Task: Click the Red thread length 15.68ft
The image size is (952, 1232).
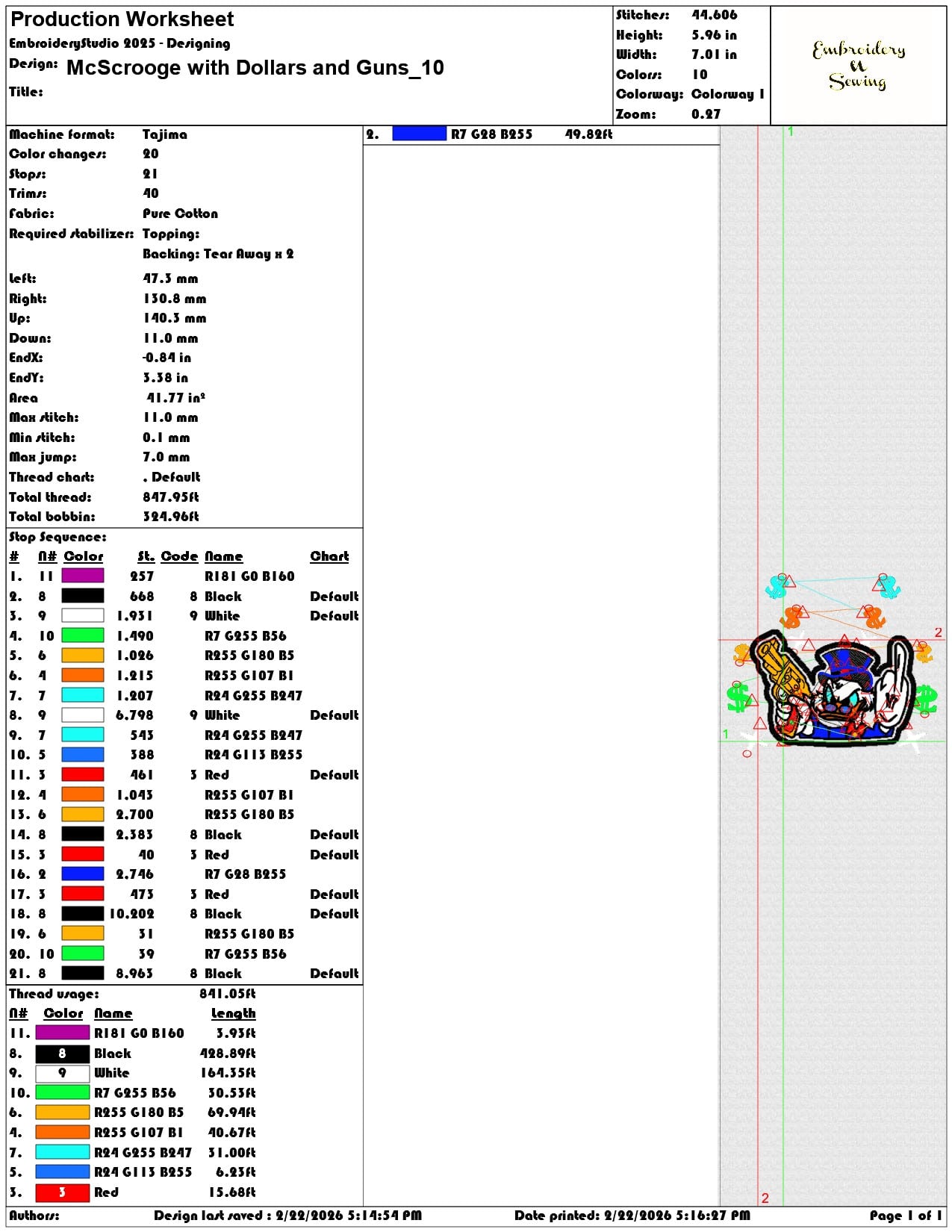Action: [x=231, y=1192]
